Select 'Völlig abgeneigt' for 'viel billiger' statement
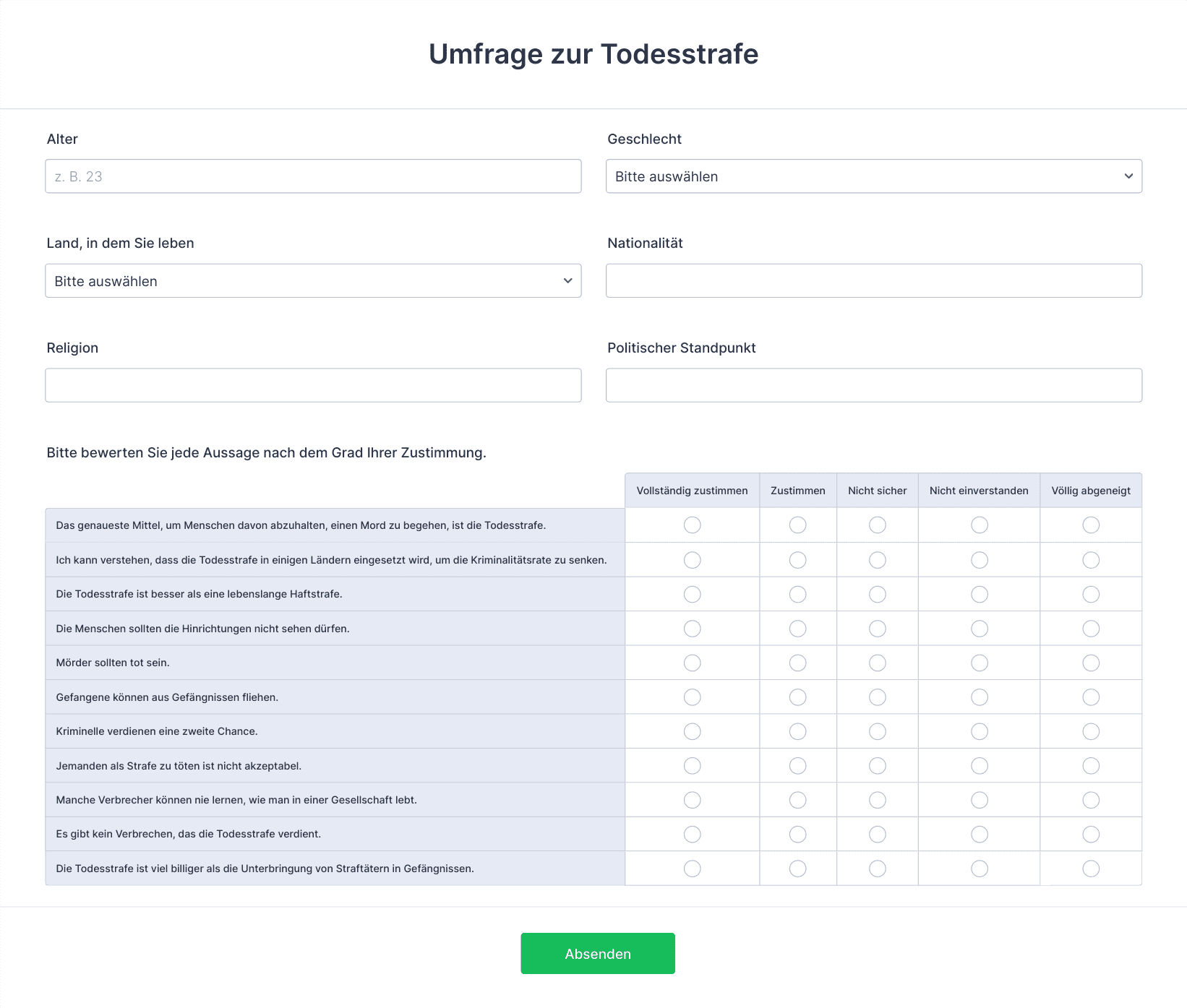Viewport: 1187px width, 1008px height. (x=1090, y=869)
